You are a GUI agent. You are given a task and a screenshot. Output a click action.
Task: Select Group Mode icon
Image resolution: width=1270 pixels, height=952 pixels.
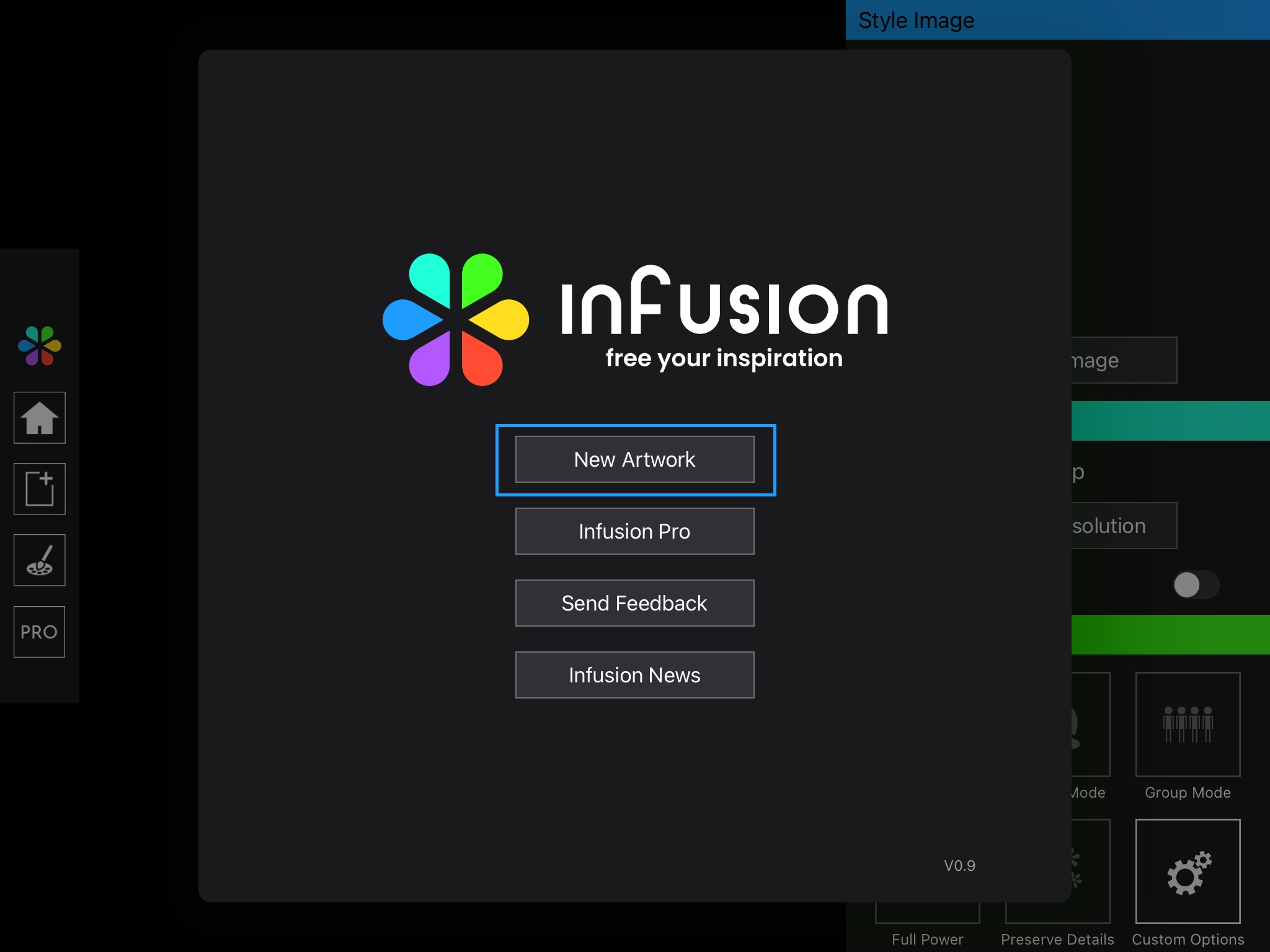(x=1188, y=725)
